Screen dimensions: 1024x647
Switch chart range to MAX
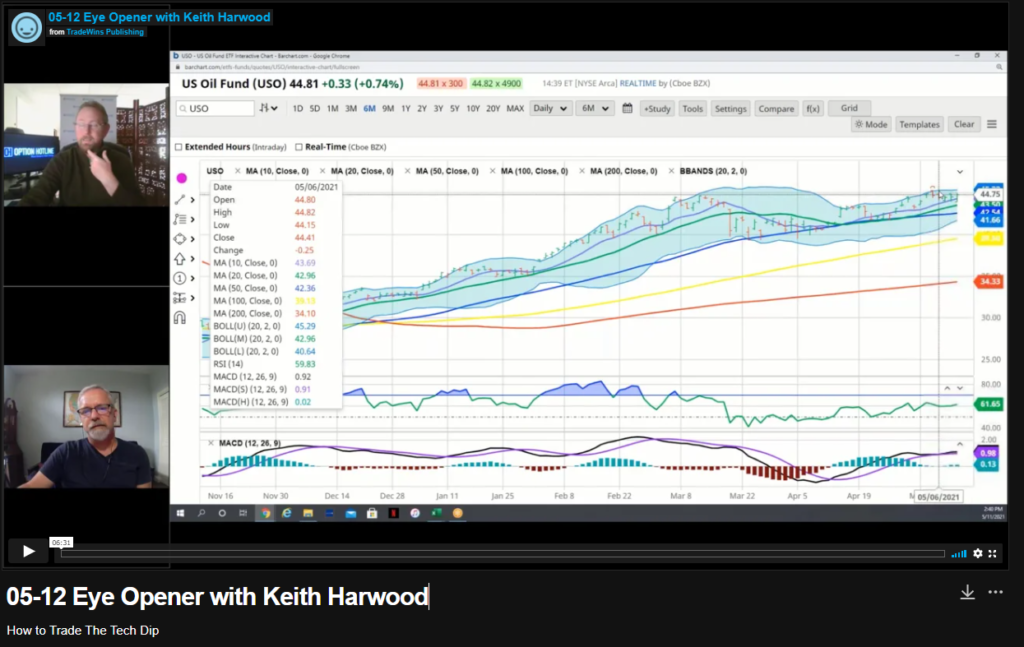(x=515, y=108)
